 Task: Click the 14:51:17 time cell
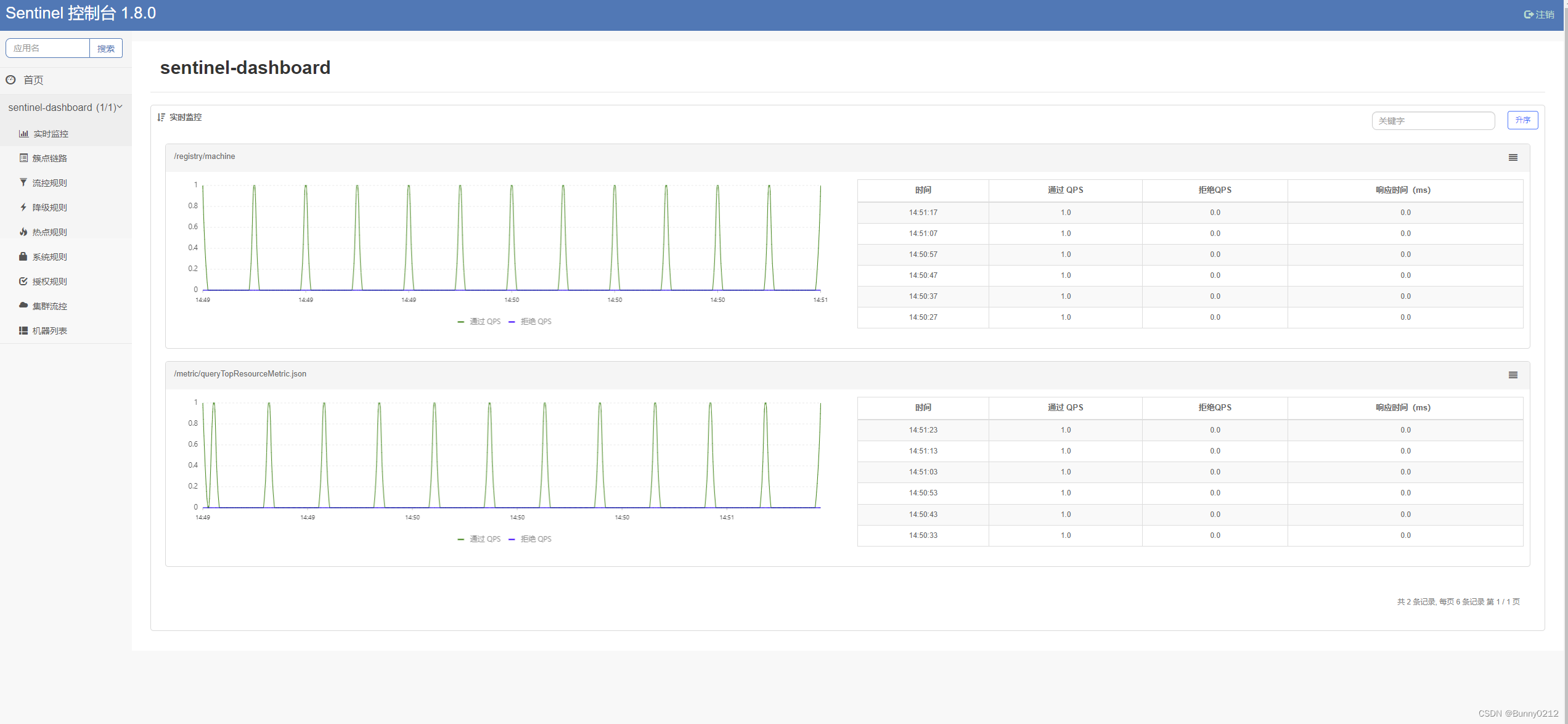923,213
